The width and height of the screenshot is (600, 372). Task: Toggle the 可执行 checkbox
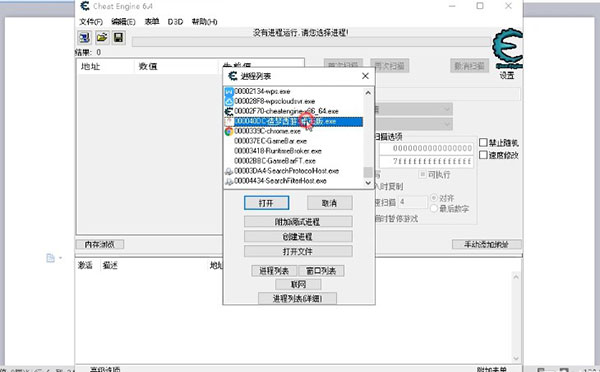click(x=422, y=175)
